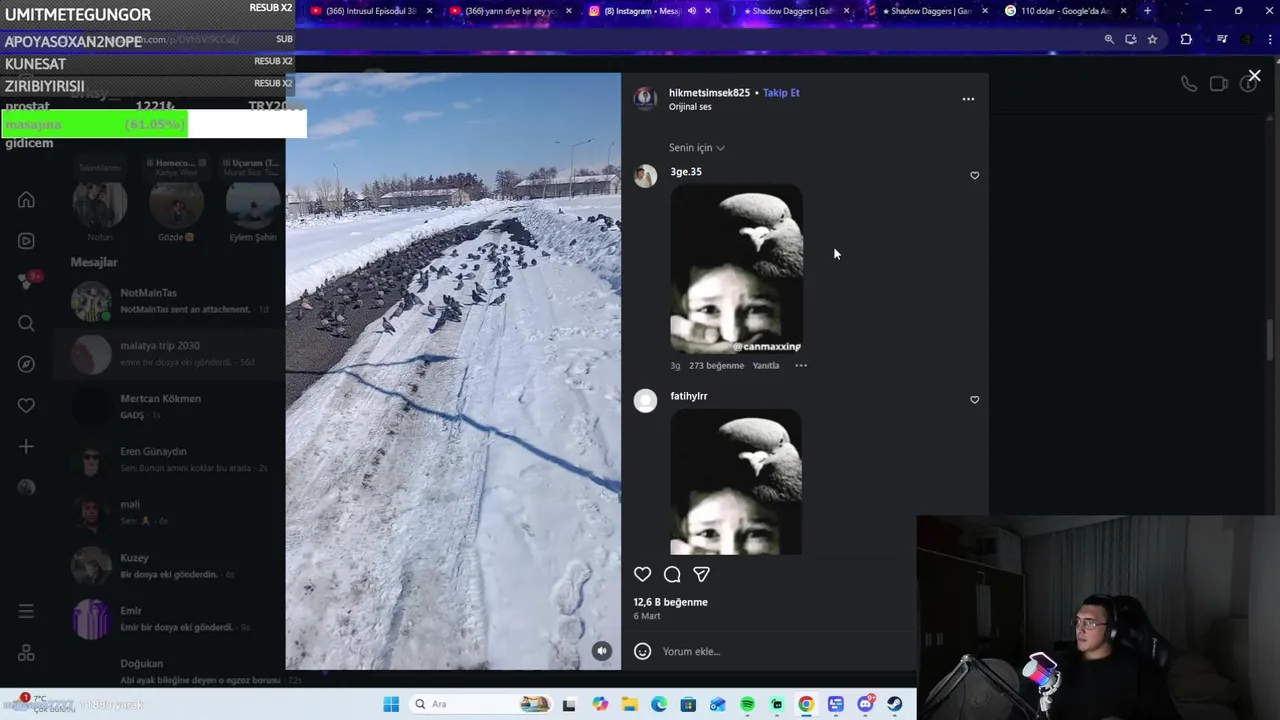The image size is (1280, 720).
Task: Open more options on 3ge.35 comment
Action: click(801, 366)
